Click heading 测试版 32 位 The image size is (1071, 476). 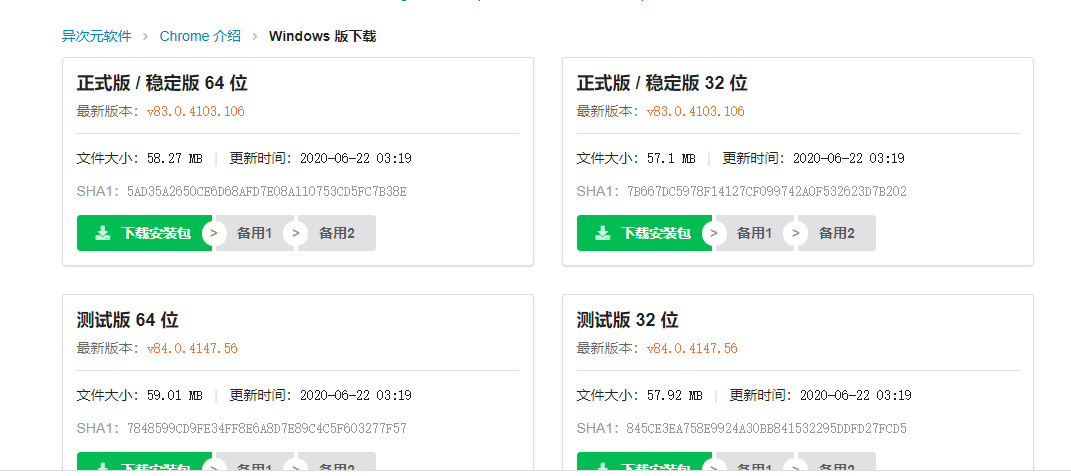pyautogui.click(x=628, y=320)
